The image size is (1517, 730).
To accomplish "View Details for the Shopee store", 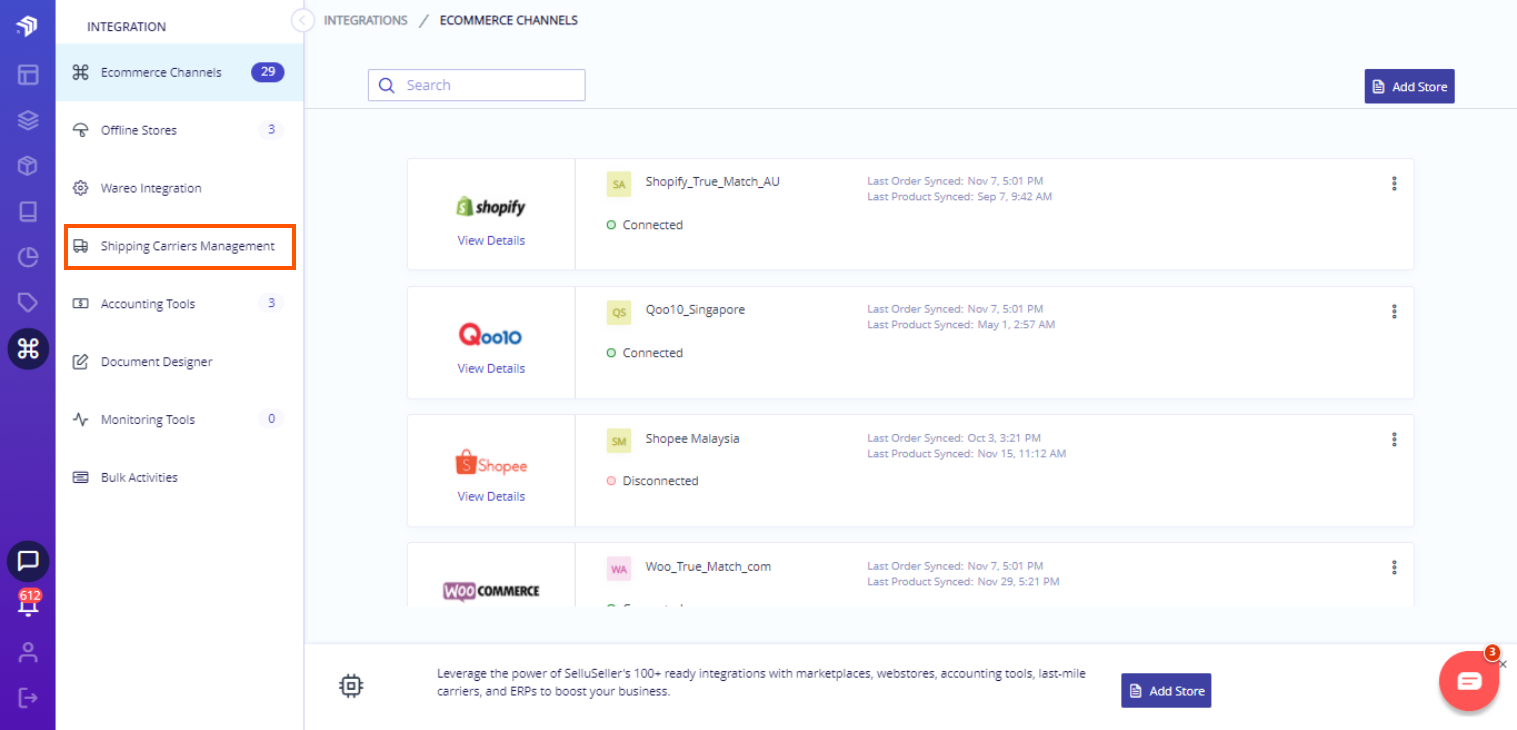I will tap(491, 496).
